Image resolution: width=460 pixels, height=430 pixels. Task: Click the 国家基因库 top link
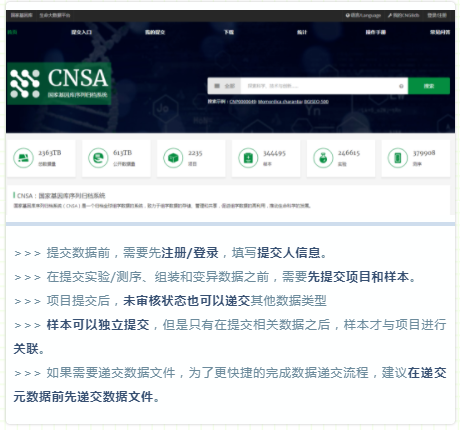22,15
